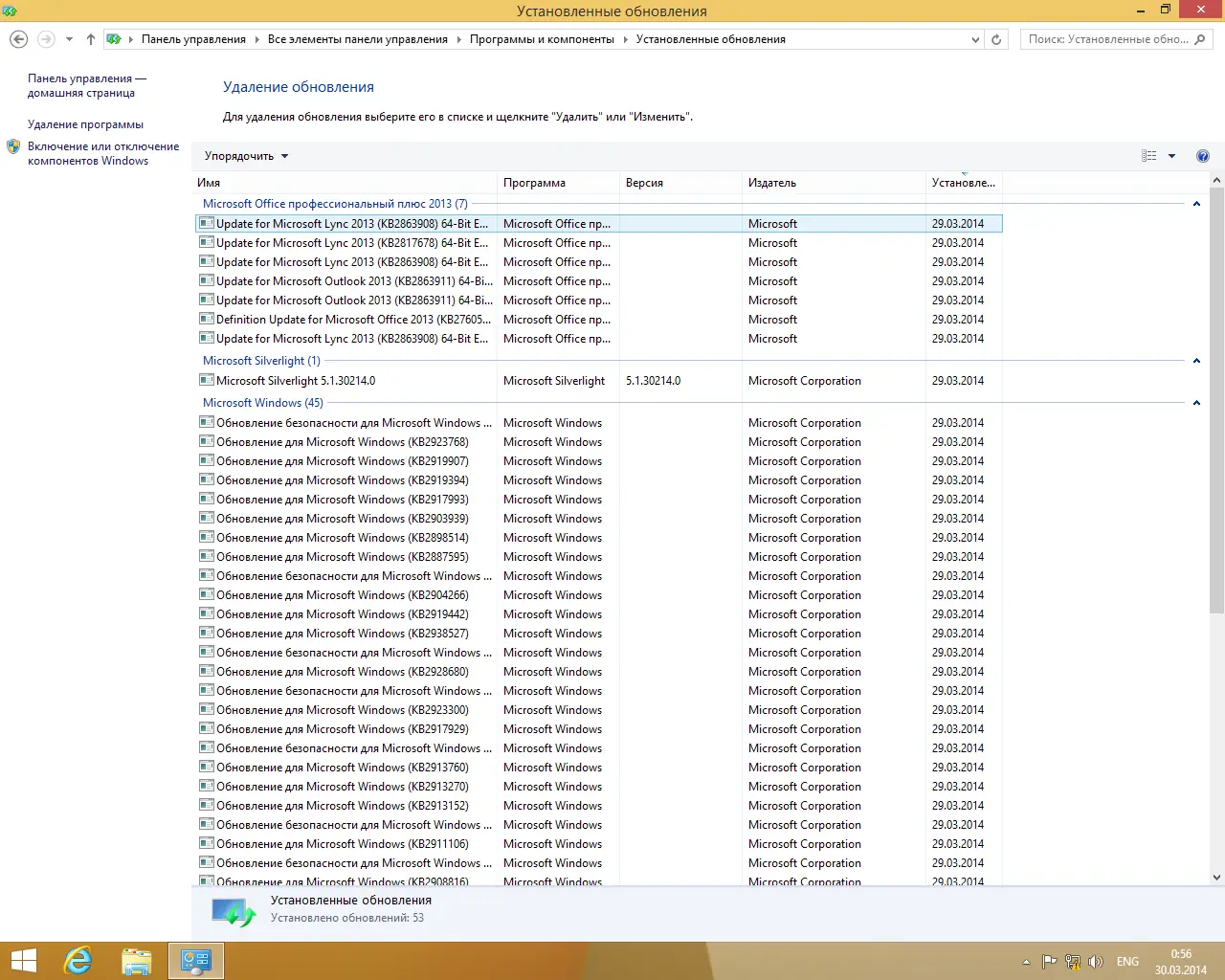Select Обновление для Microsoft Windows (KB2898514)
This screenshot has width=1225, height=980.
(x=599, y=537)
